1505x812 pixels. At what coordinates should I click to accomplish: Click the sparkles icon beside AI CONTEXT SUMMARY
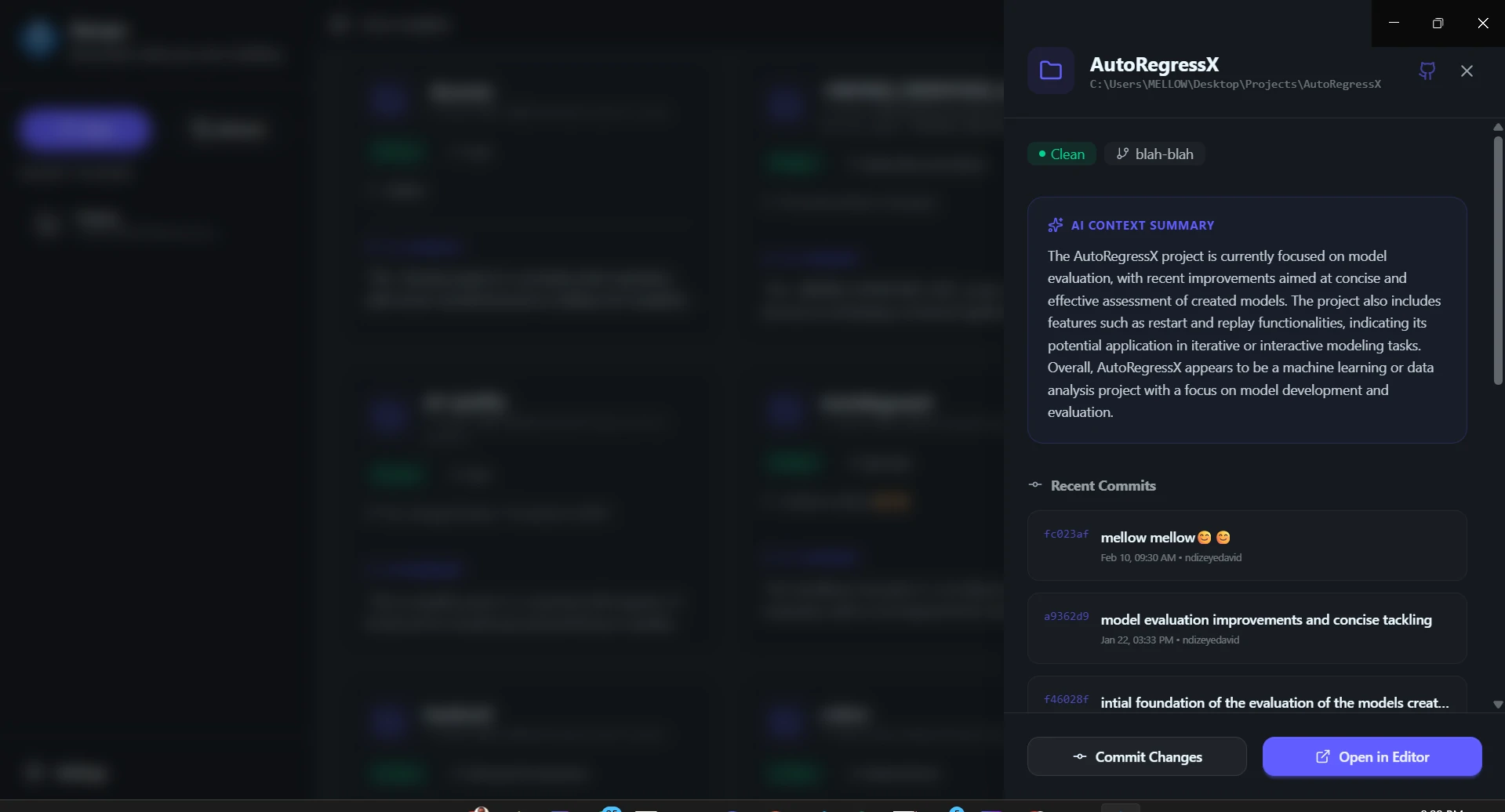[x=1056, y=225]
